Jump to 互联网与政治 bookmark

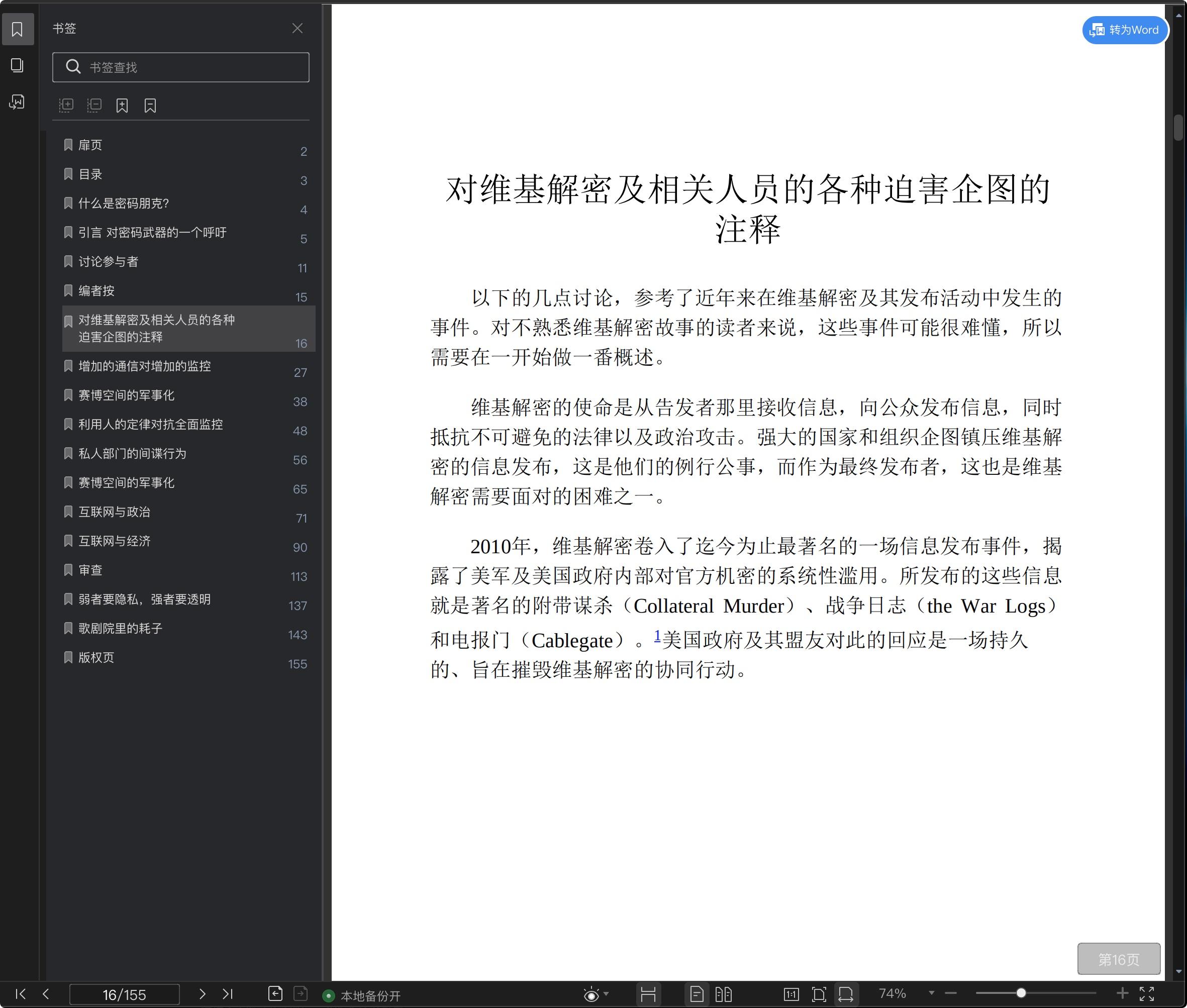(188, 512)
